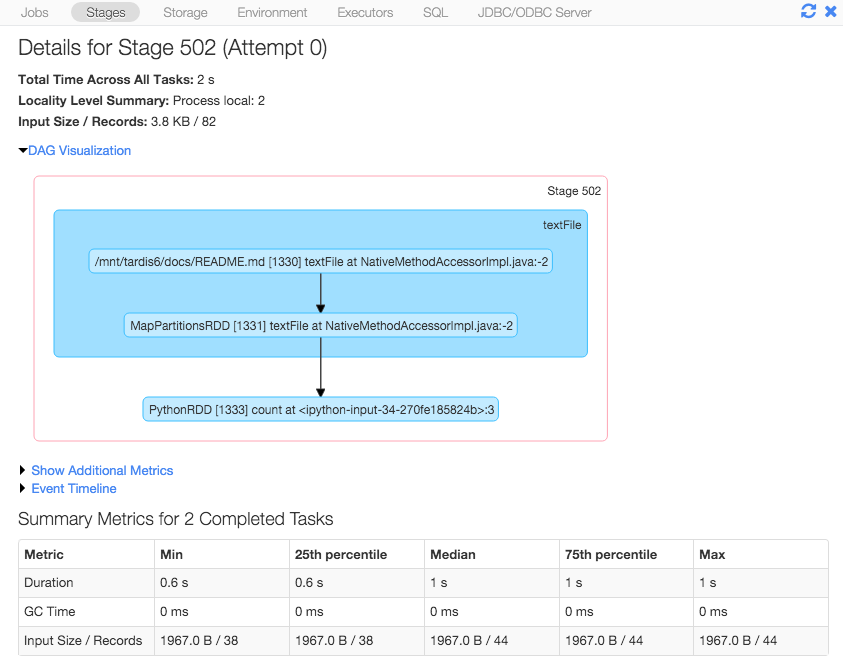Open the Environment tab

click(272, 13)
